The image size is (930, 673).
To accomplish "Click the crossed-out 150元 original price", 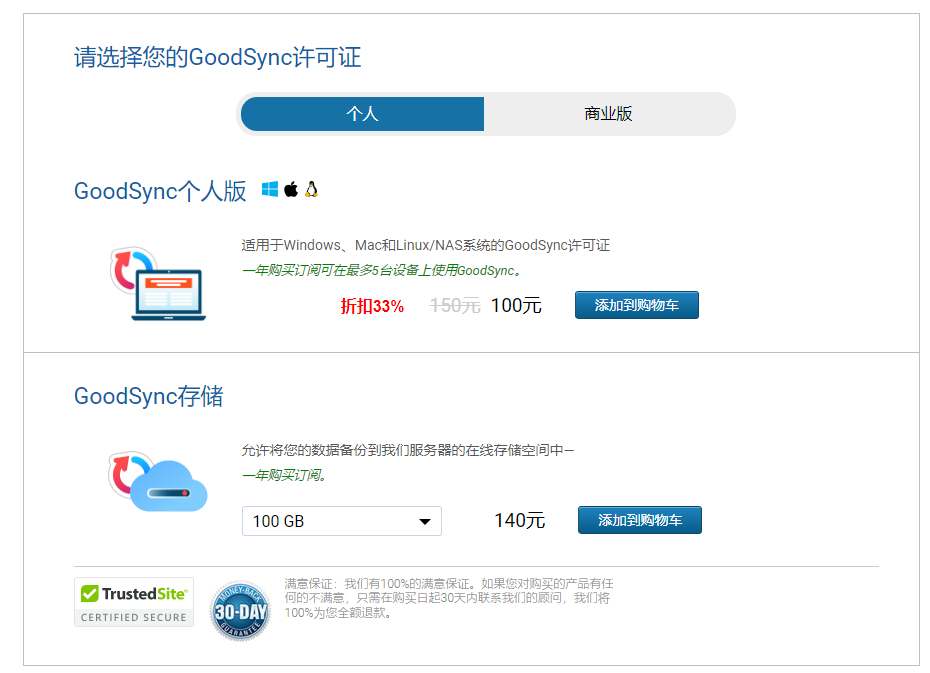I will tap(455, 306).
